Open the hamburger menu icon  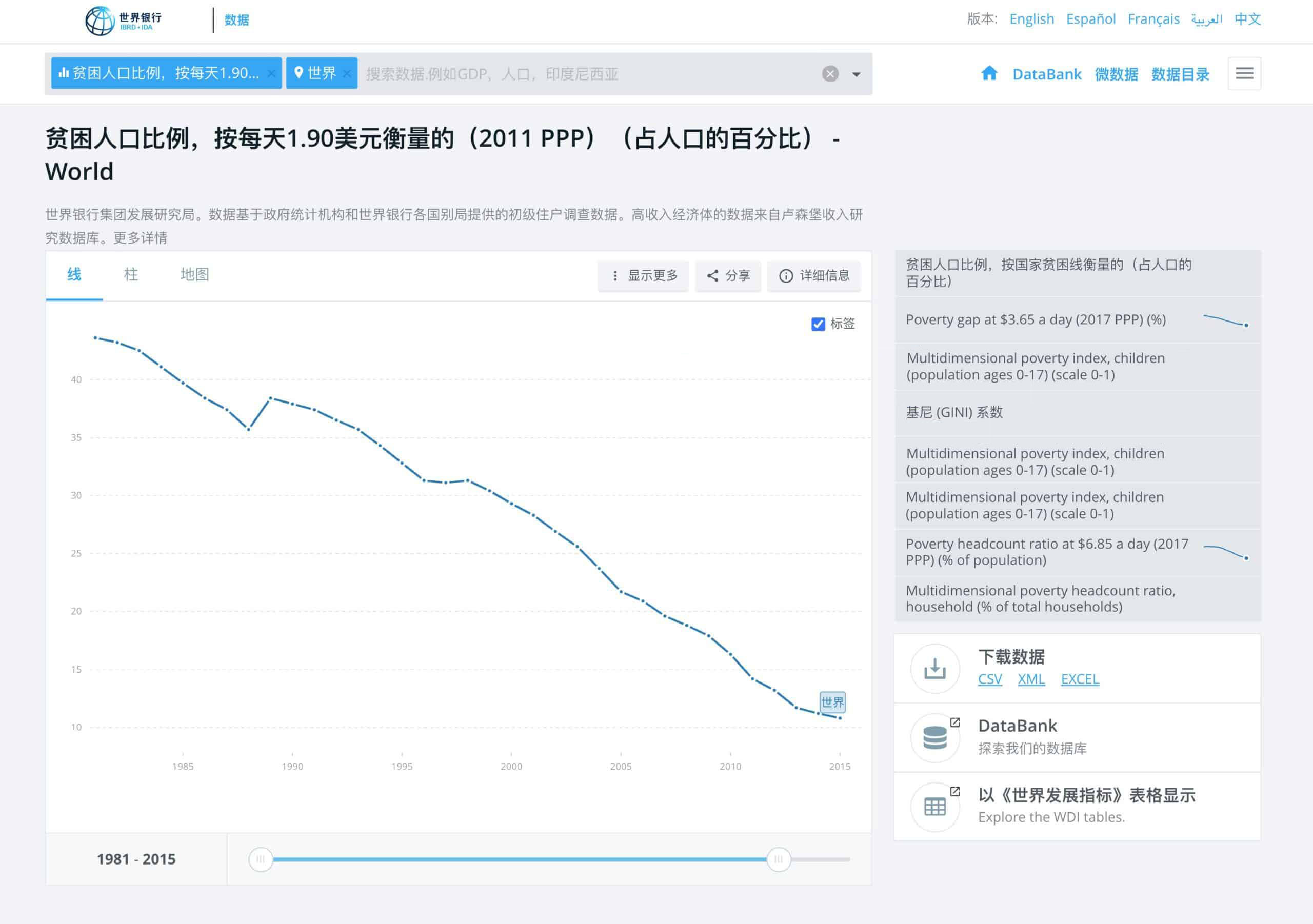point(1244,73)
